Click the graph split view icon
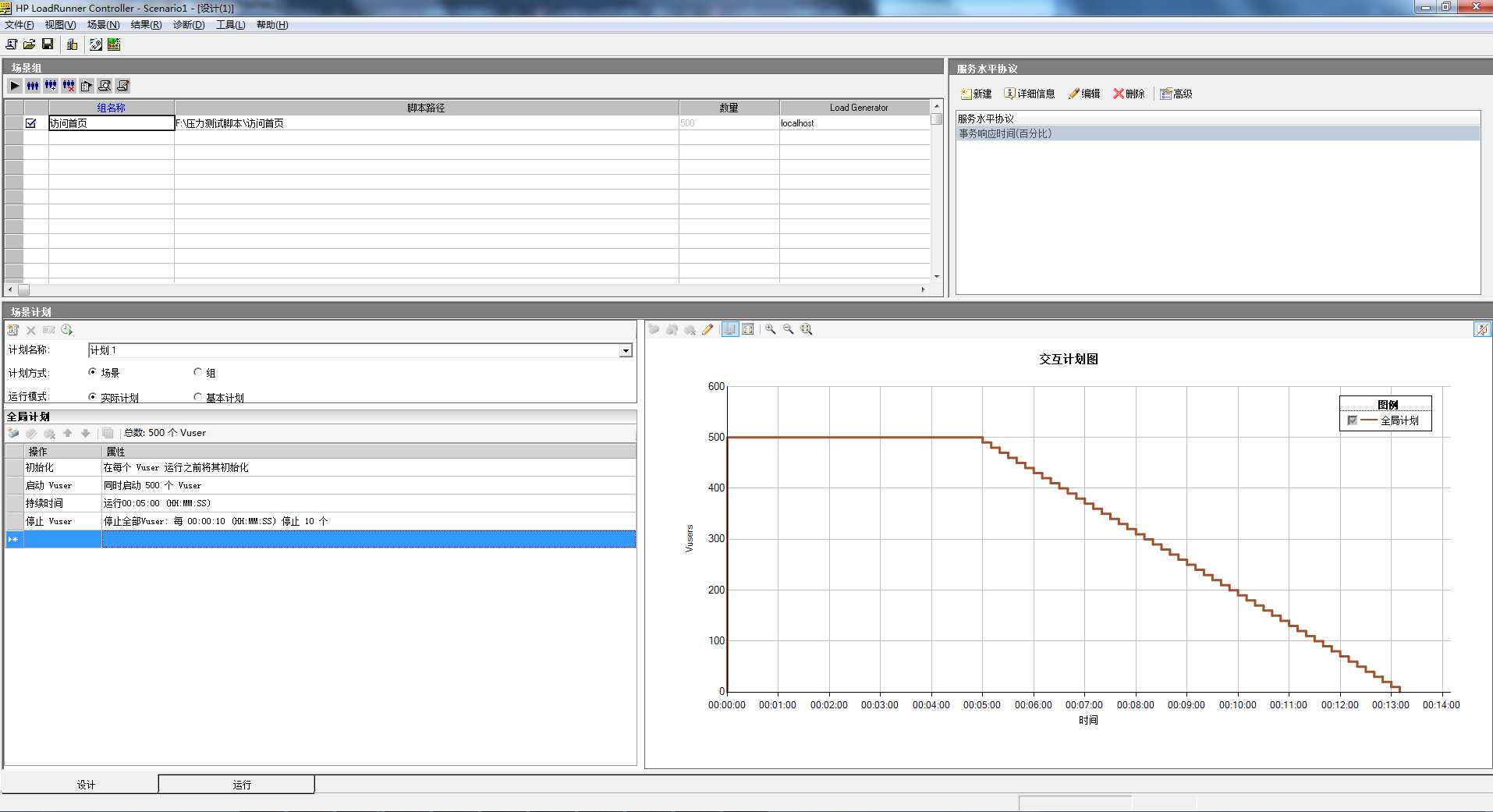This screenshot has width=1493, height=812. click(x=748, y=329)
